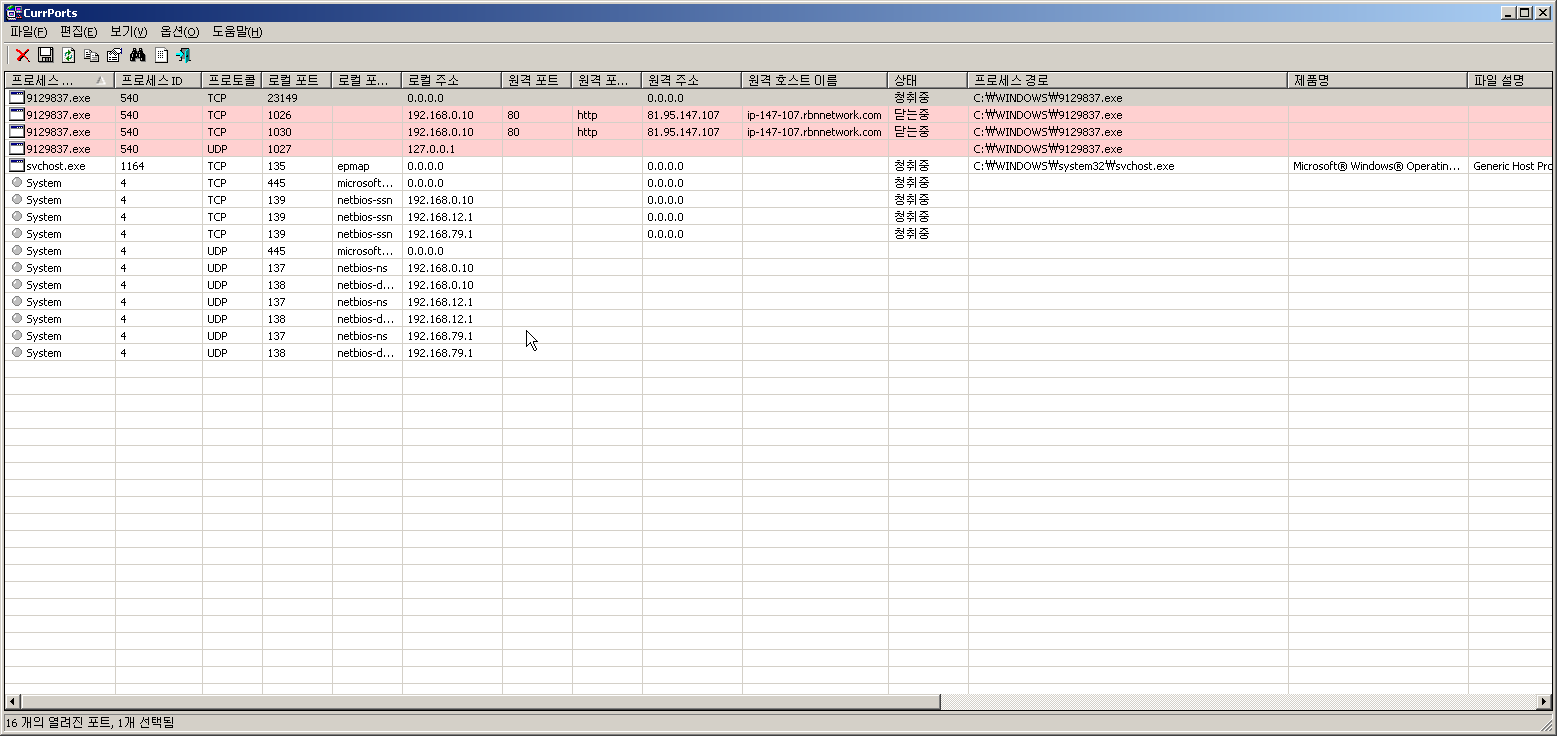Click the CurrPorts title bar app icon
Screen dimensions: 1557x736
coord(13,13)
